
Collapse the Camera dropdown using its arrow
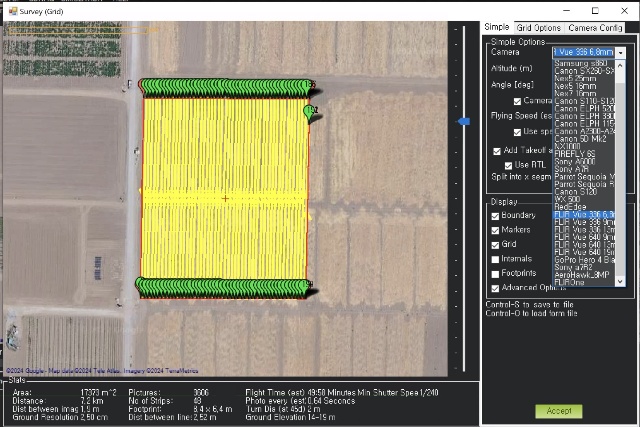(x=620, y=52)
